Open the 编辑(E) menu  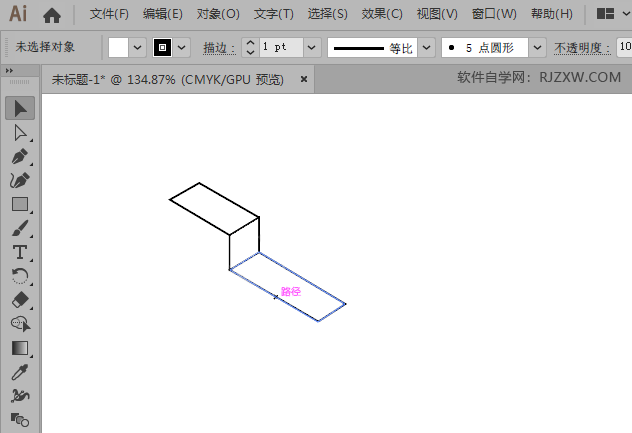coord(162,14)
